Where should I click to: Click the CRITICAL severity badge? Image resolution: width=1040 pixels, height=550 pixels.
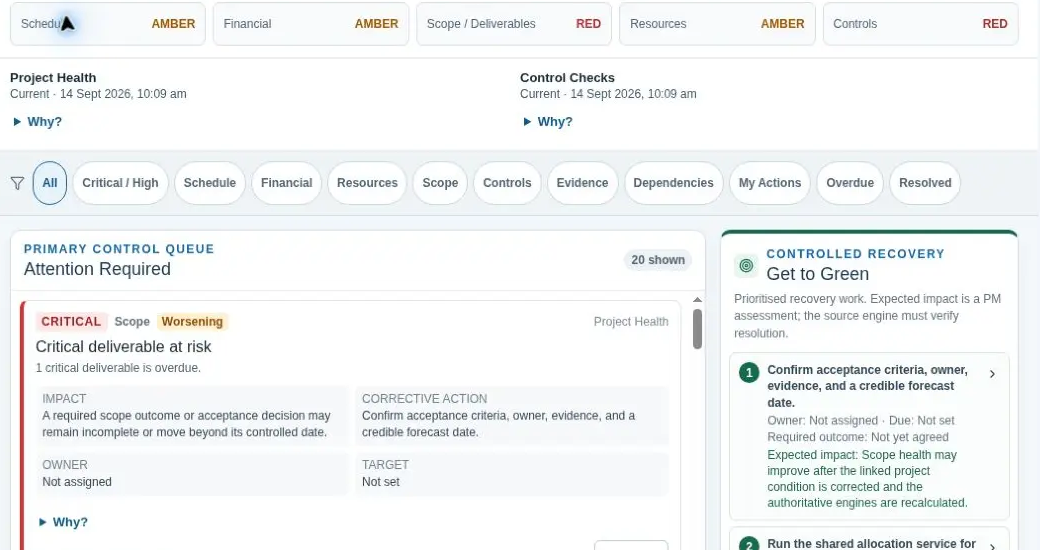pyautogui.click(x=71, y=322)
